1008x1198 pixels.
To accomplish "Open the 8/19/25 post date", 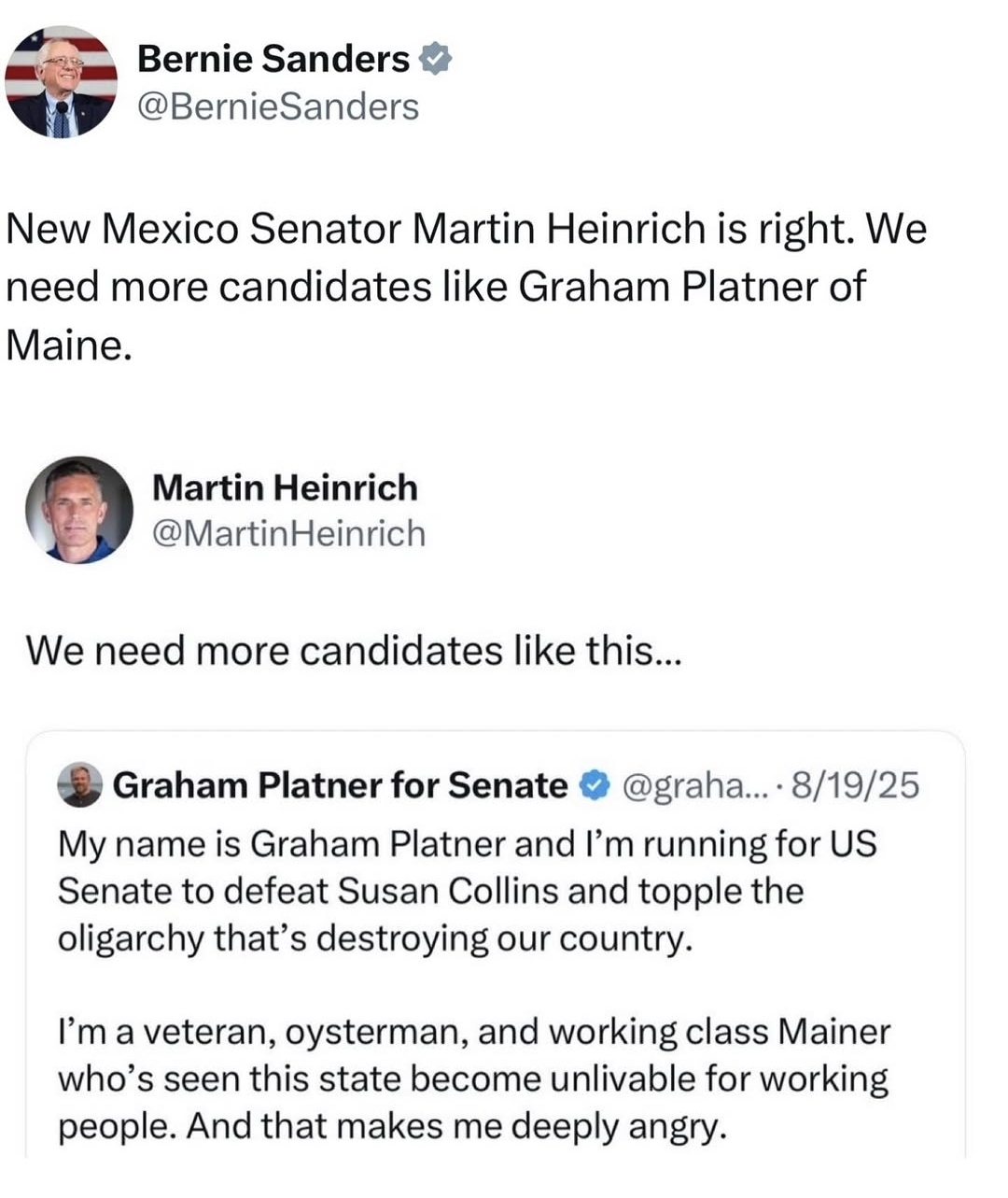I will coord(855,786).
